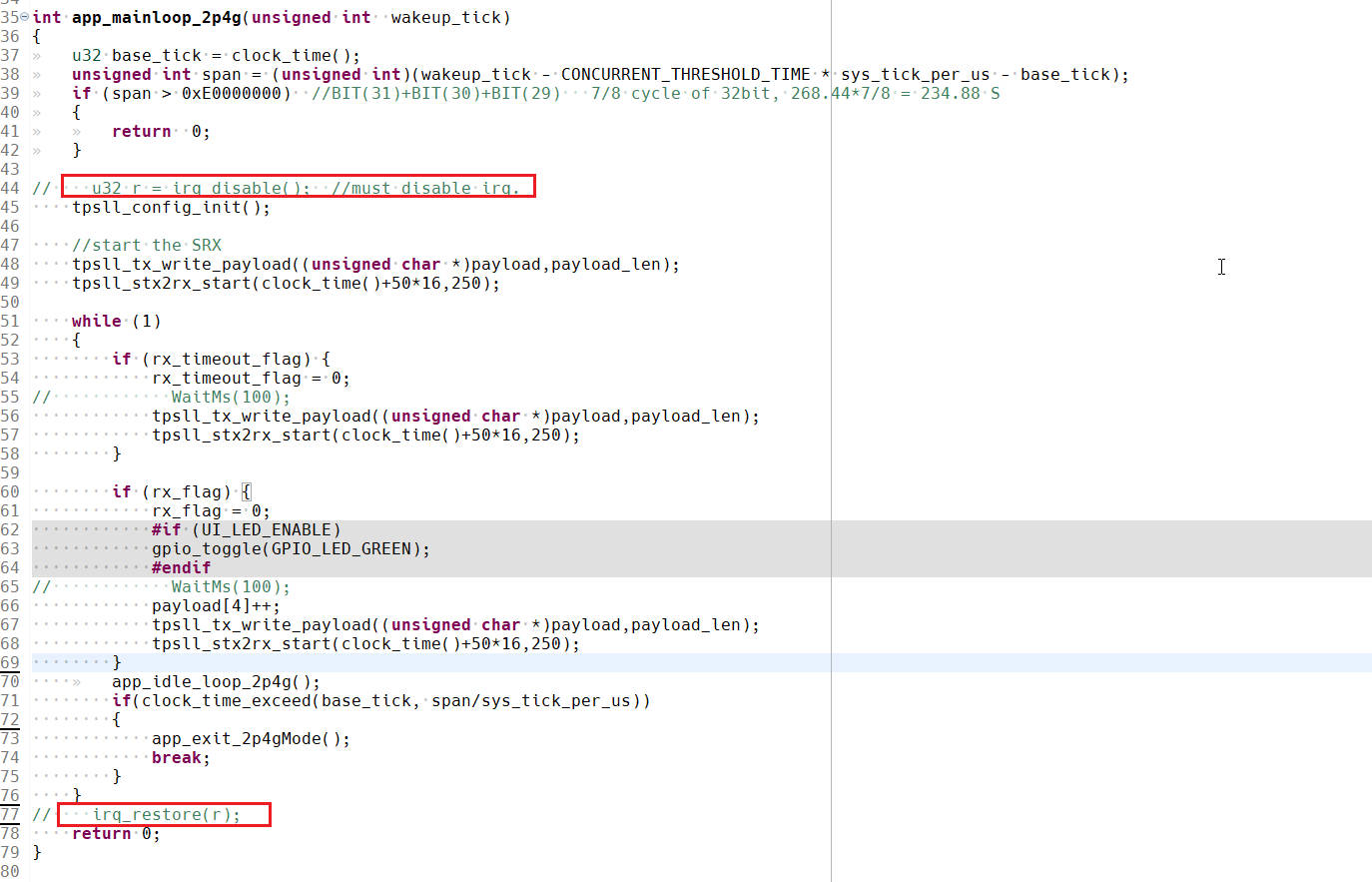
Task: Click the '//start the SRX' comment
Action: [146, 246]
